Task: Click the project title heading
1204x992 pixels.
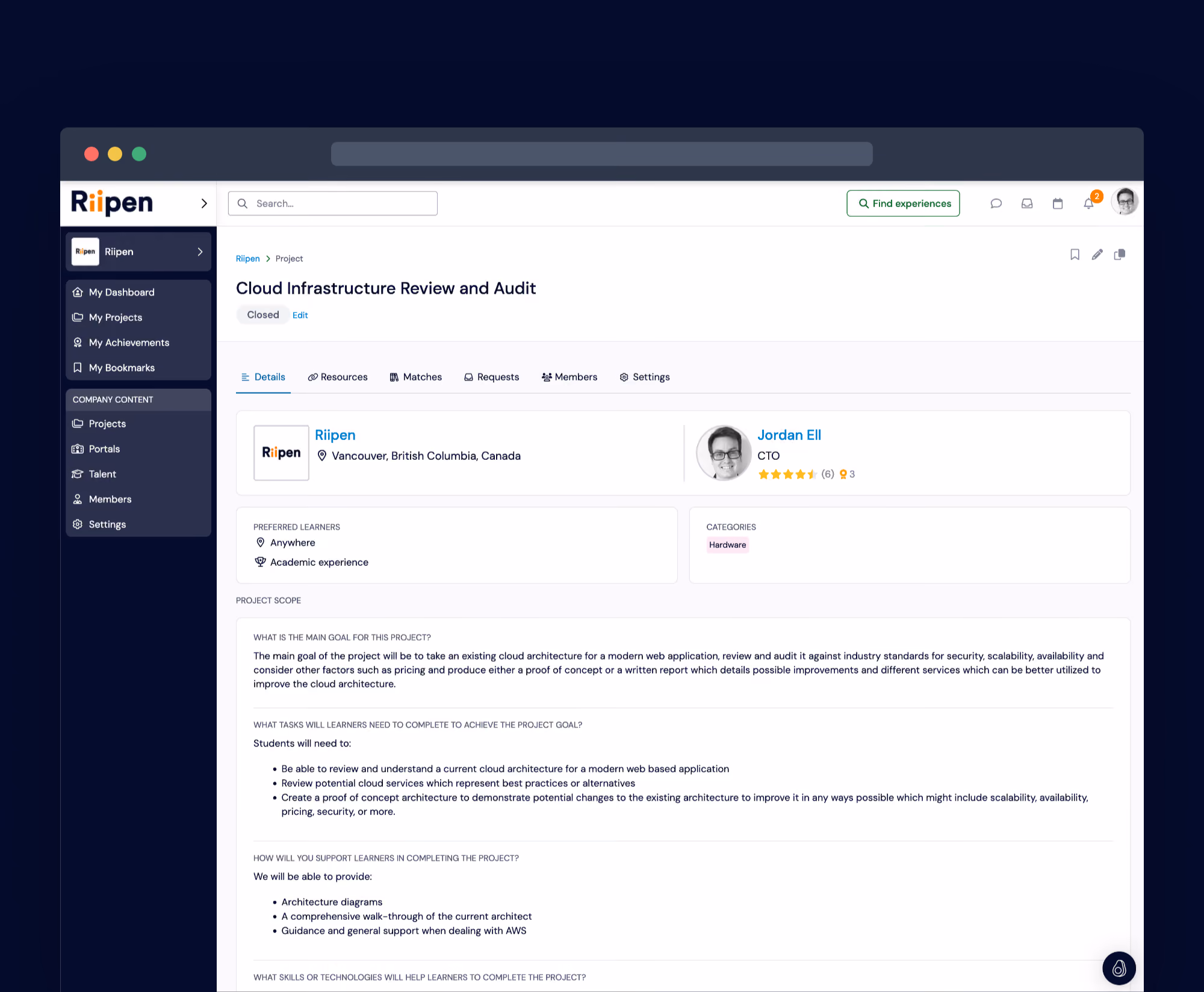Action: [386, 288]
